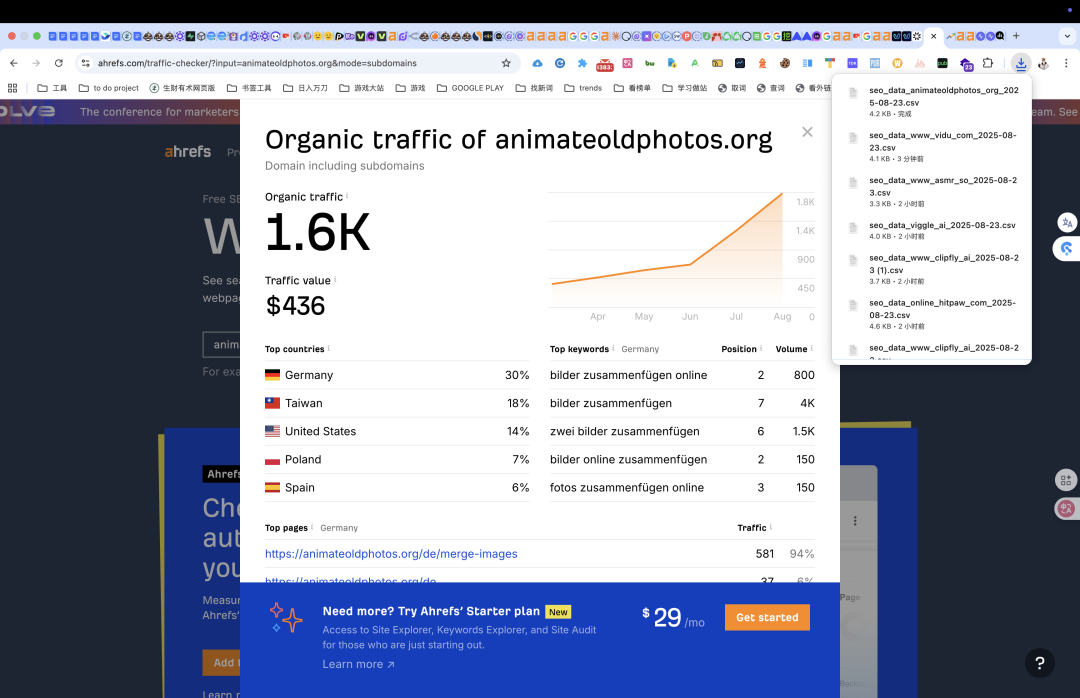Open the round question-mark help button
This screenshot has height=698, width=1080.
pyautogui.click(x=1039, y=663)
